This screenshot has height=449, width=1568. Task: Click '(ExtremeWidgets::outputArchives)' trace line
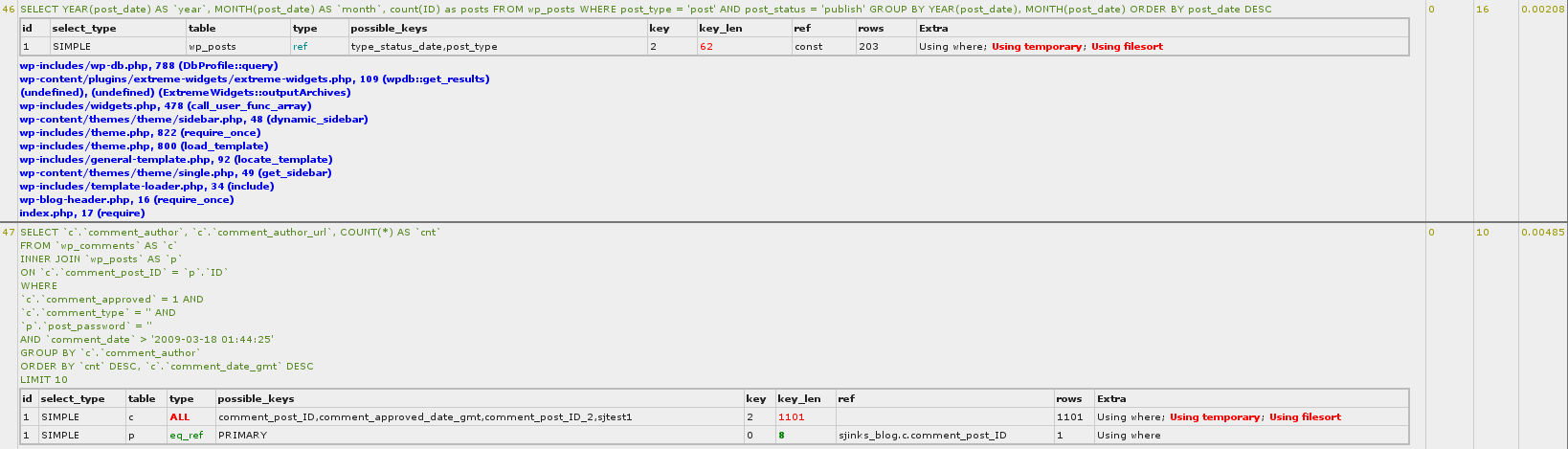pyautogui.click(x=185, y=92)
